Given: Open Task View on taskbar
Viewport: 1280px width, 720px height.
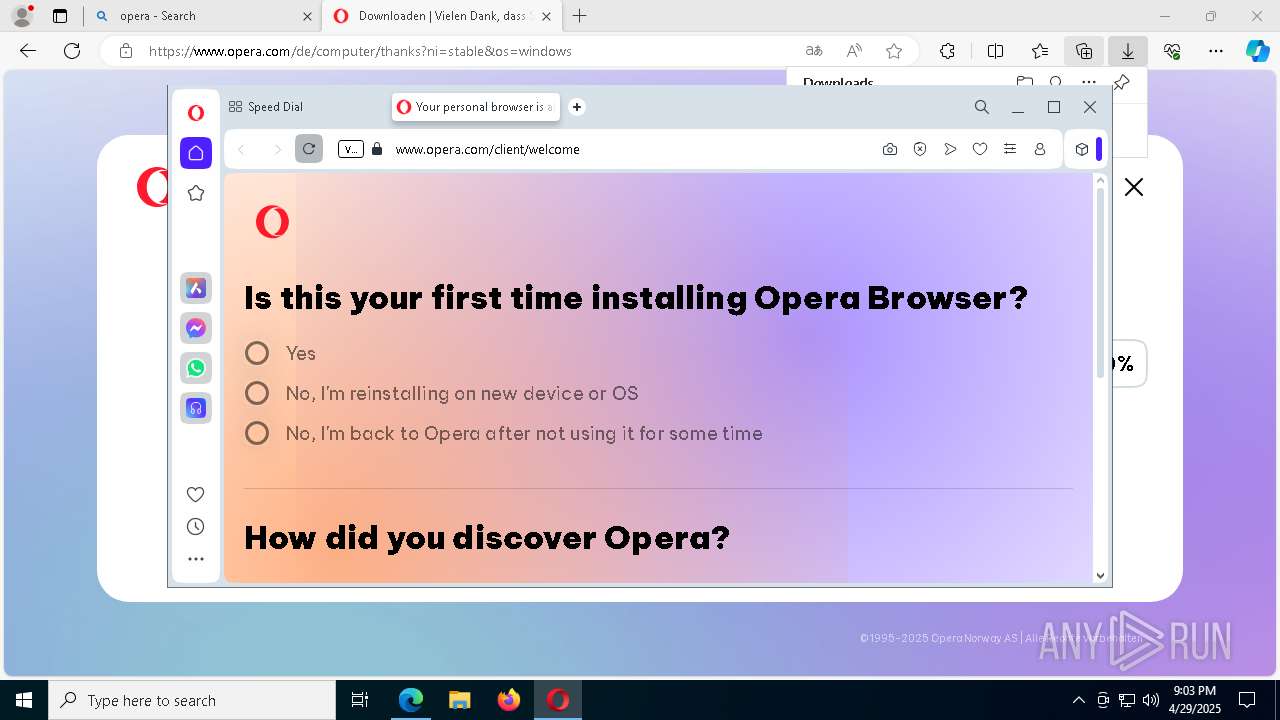Looking at the screenshot, I should coord(360,700).
